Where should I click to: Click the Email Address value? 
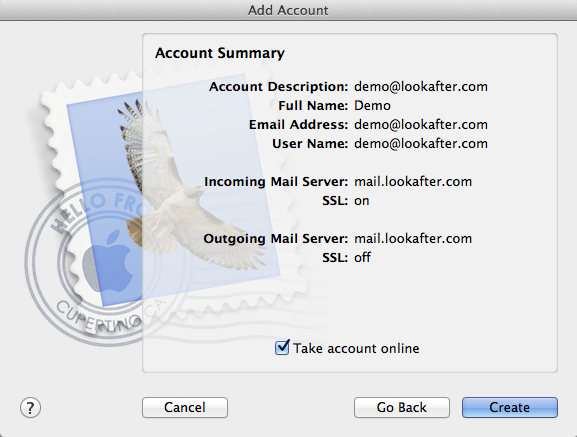tap(421, 125)
